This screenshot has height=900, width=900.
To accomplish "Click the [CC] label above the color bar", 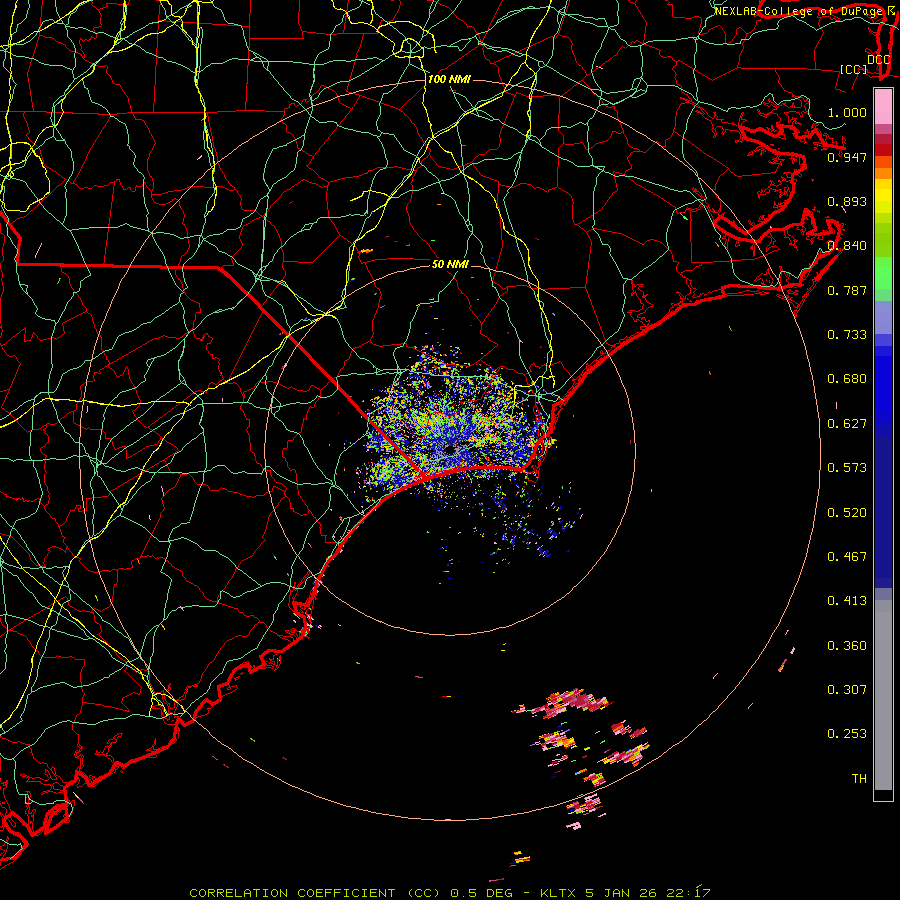I will pyautogui.click(x=854, y=69).
